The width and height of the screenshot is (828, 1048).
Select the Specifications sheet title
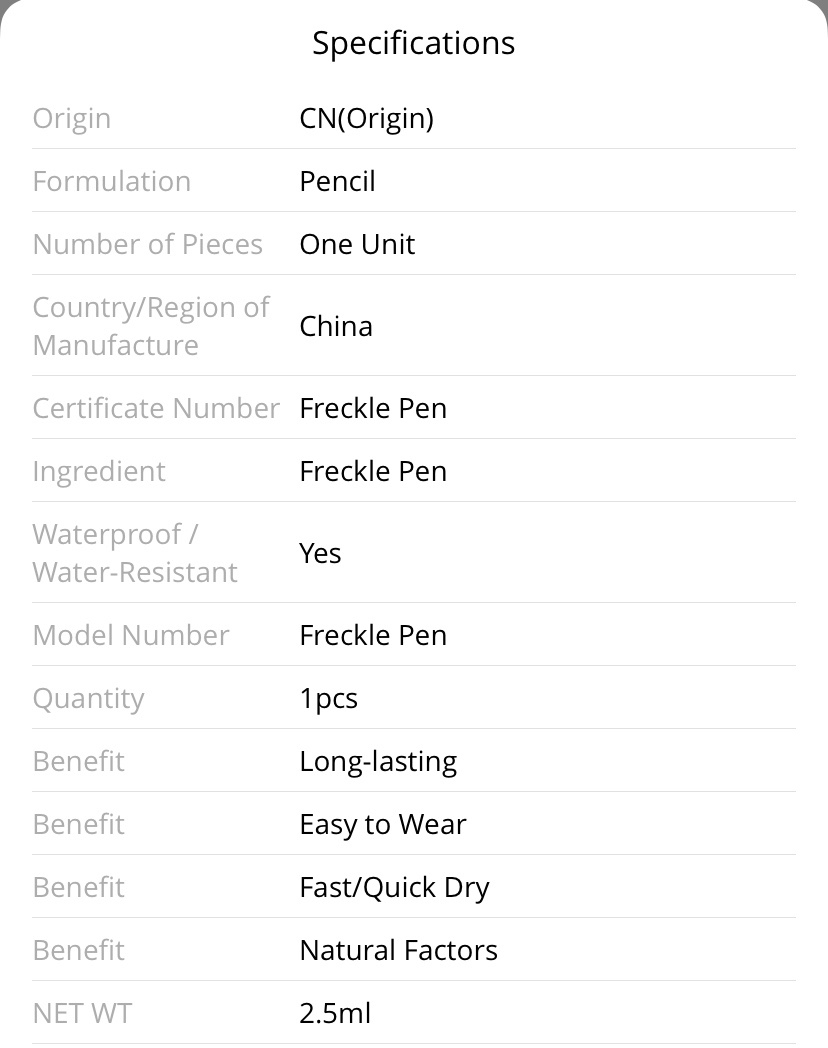[414, 43]
